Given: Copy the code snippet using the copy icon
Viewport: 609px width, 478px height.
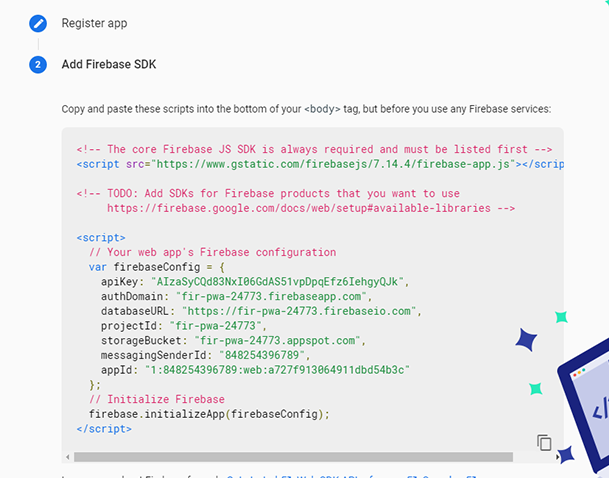Looking at the screenshot, I should click(x=544, y=442).
